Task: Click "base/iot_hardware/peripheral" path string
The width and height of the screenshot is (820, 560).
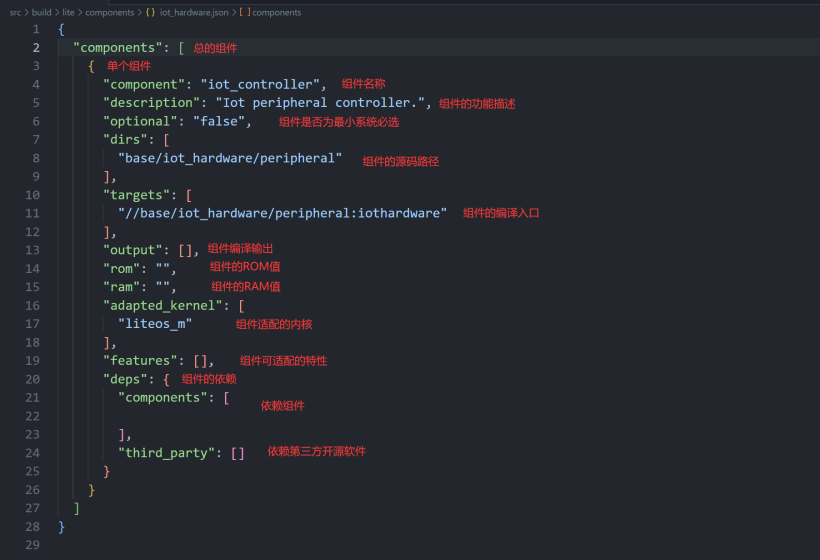Action: point(230,158)
